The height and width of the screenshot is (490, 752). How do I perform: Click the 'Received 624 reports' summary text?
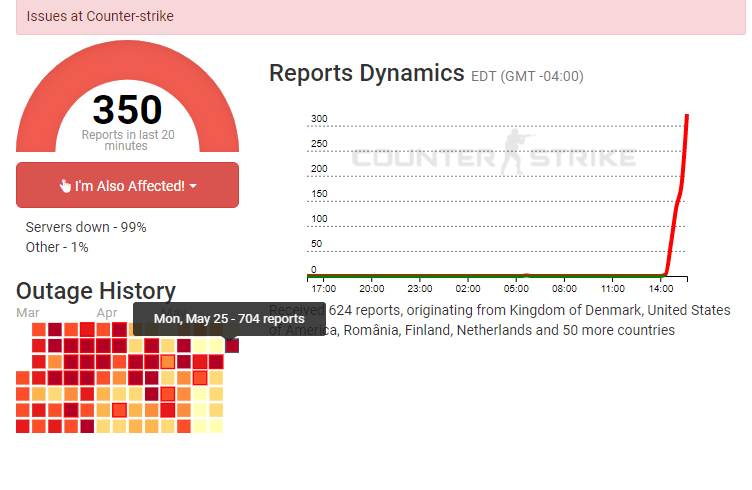500,320
